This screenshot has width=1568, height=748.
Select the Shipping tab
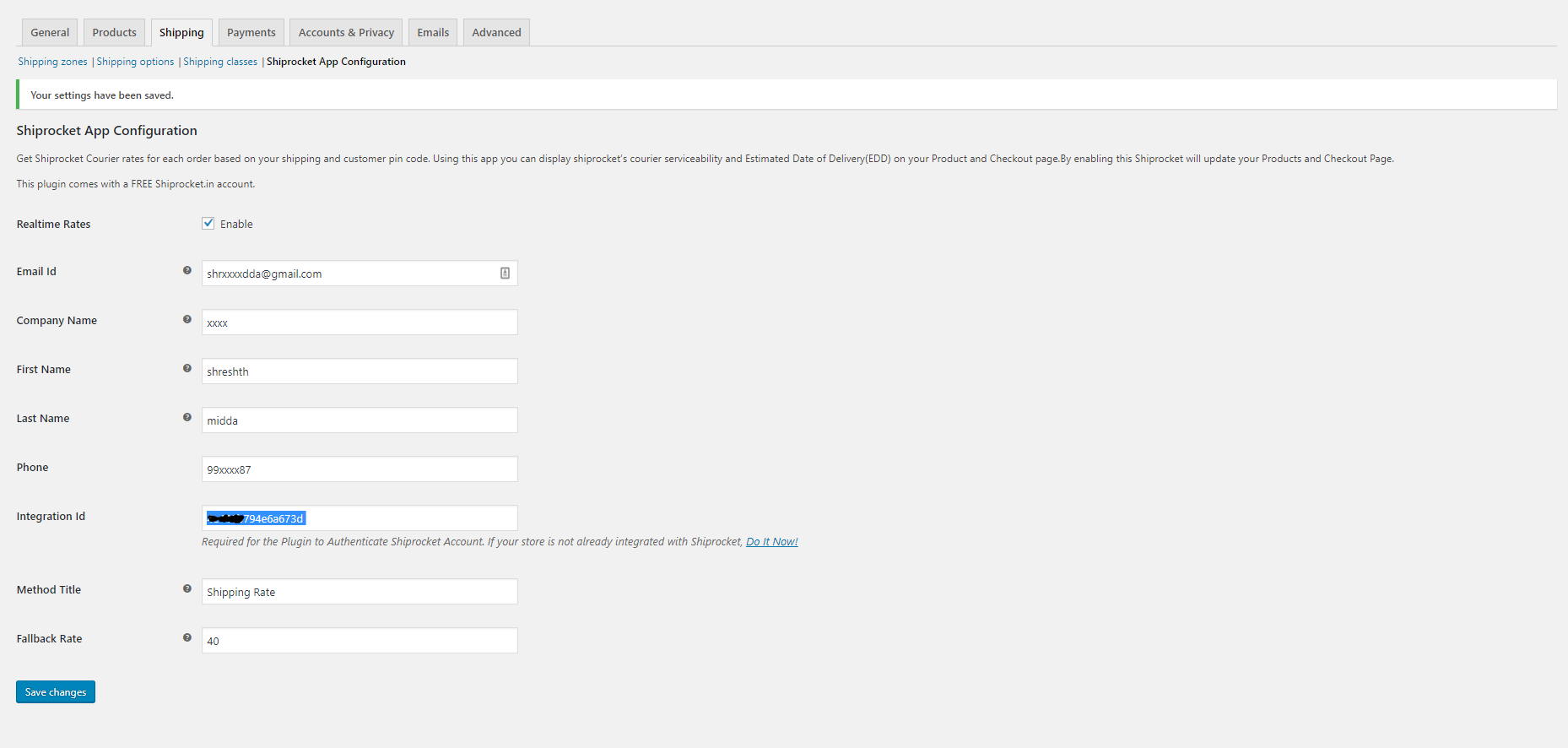[x=181, y=32]
